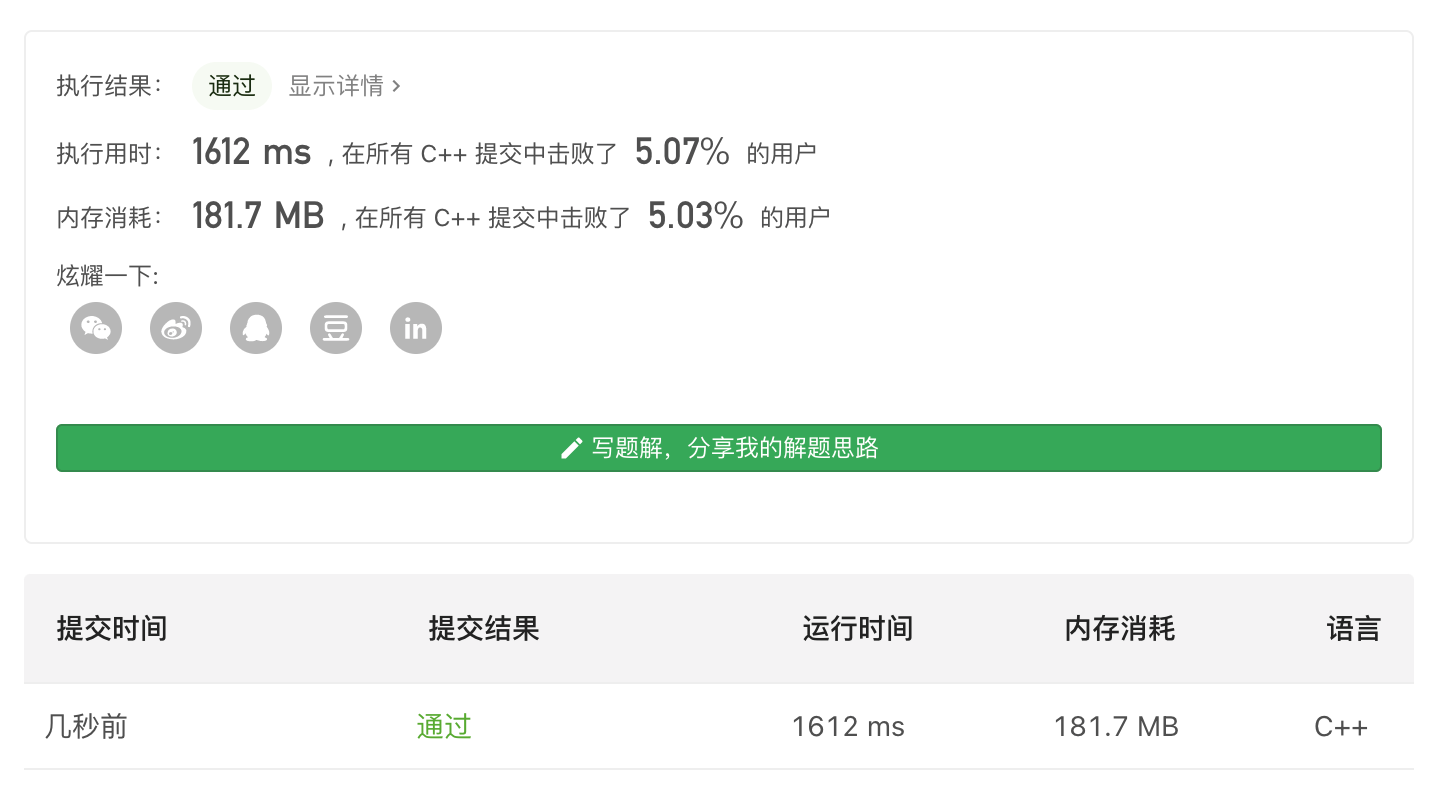Share result via Douban icon
Viewport: 1430px width, 788px height.
(x=336, y=328)
